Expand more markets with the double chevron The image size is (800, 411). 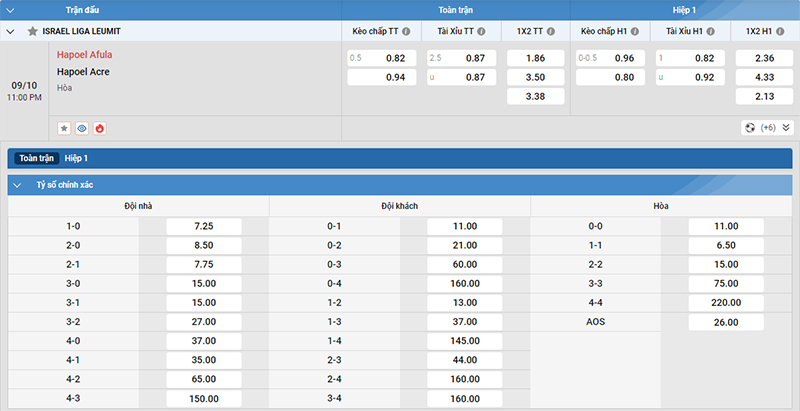[x=786, y=128]
